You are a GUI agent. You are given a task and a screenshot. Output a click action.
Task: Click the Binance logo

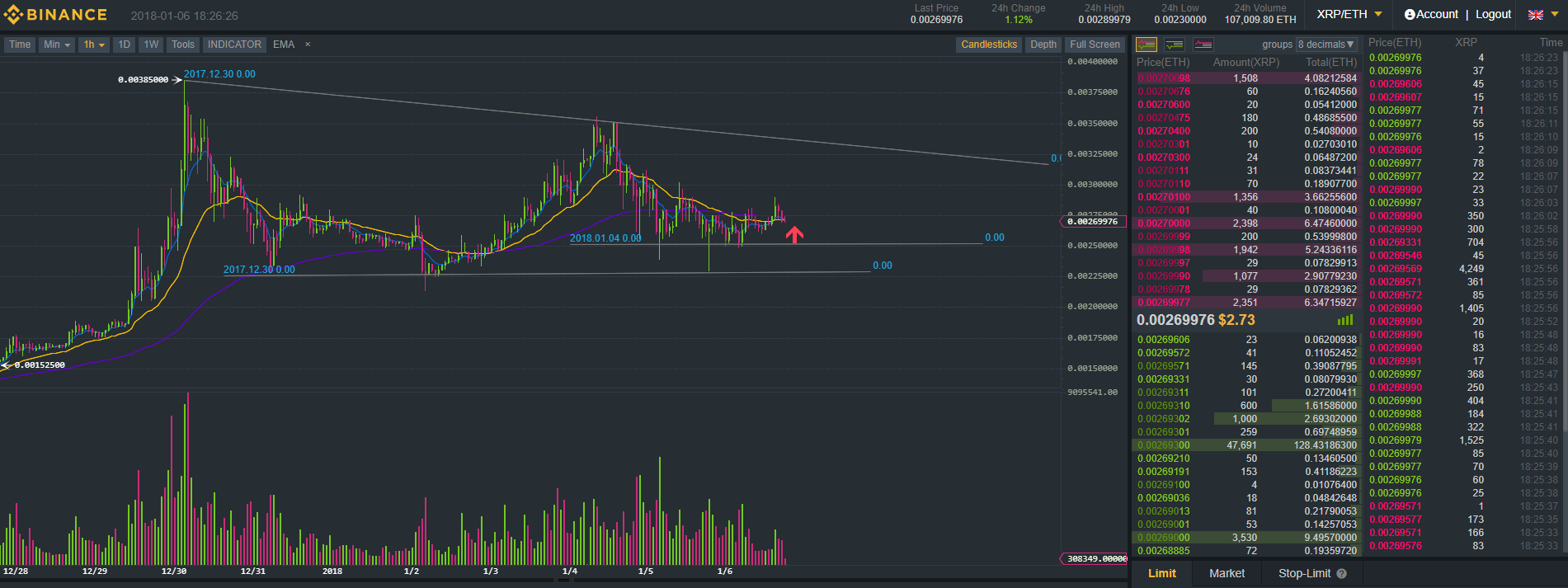point(55,15)
